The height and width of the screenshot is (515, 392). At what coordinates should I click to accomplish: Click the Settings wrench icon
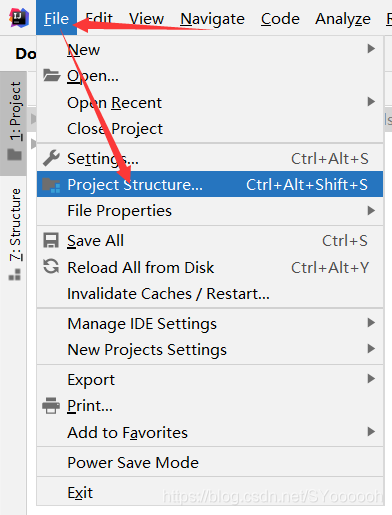(x=51, y=158)
